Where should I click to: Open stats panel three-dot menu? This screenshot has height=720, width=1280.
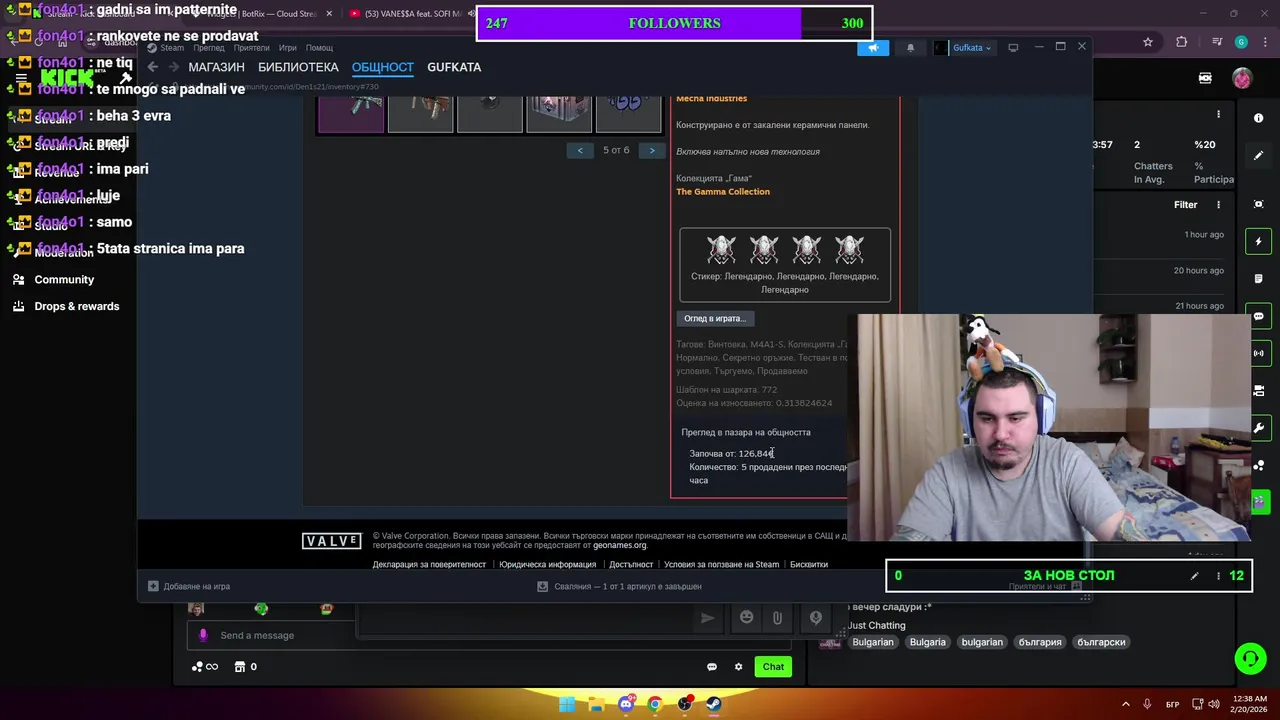pyautogui.click(x=1218, y=115)
